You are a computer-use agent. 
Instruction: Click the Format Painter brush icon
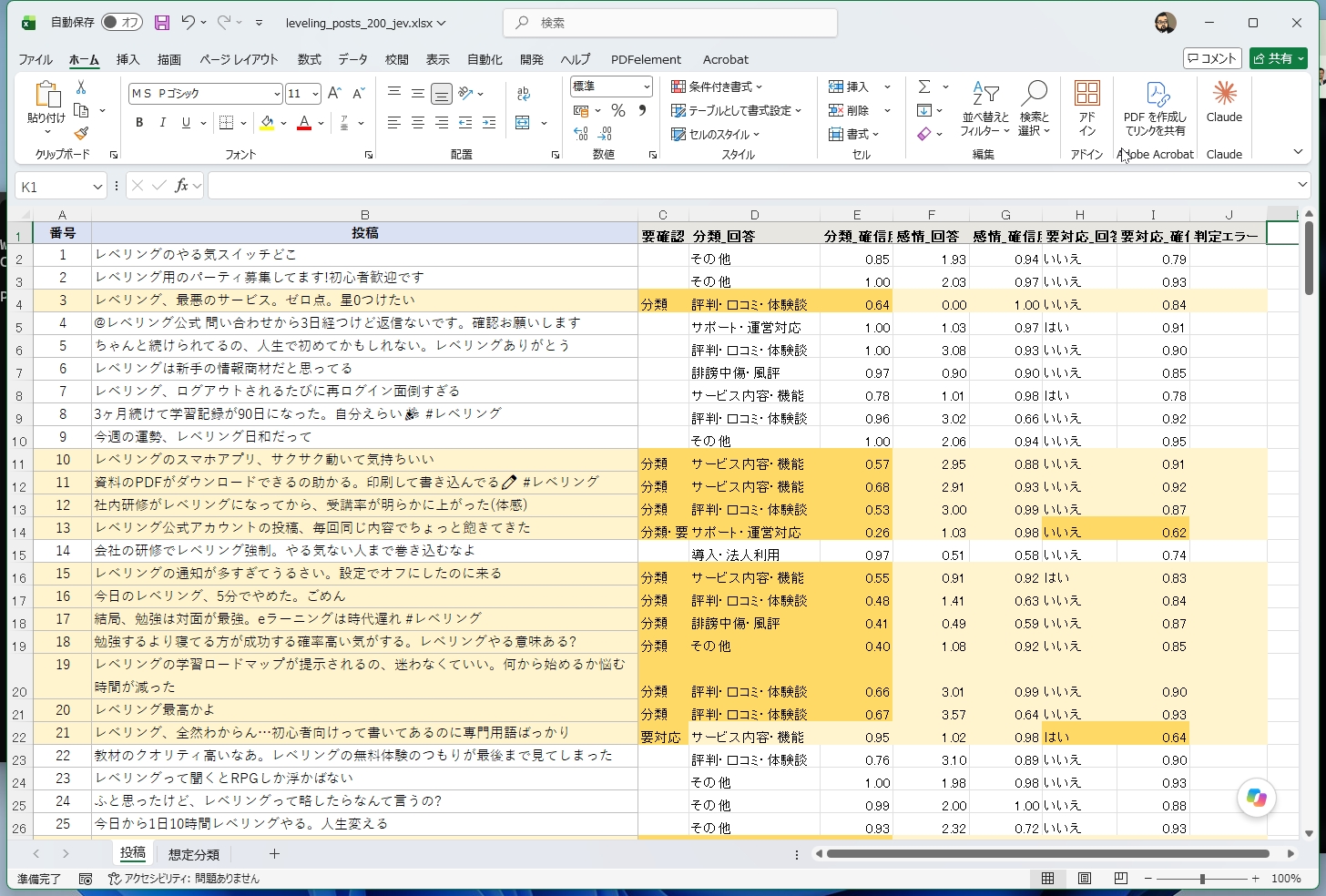click(81, 133)
